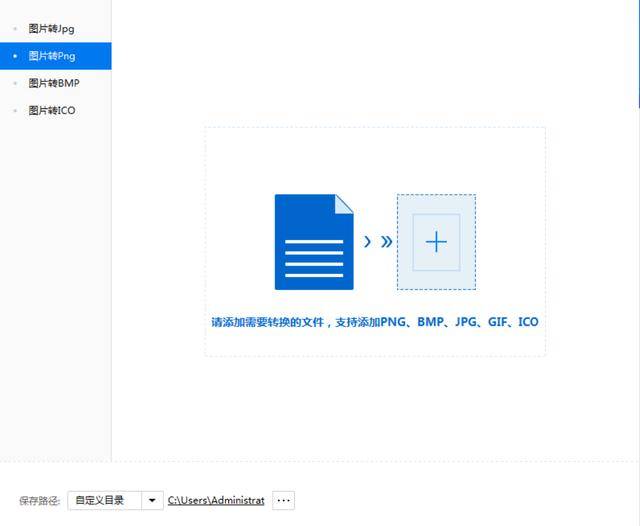640x526 pixels.
Task: Open the C:\Users\Administrat path link
Action: click(x=216, y=500)
